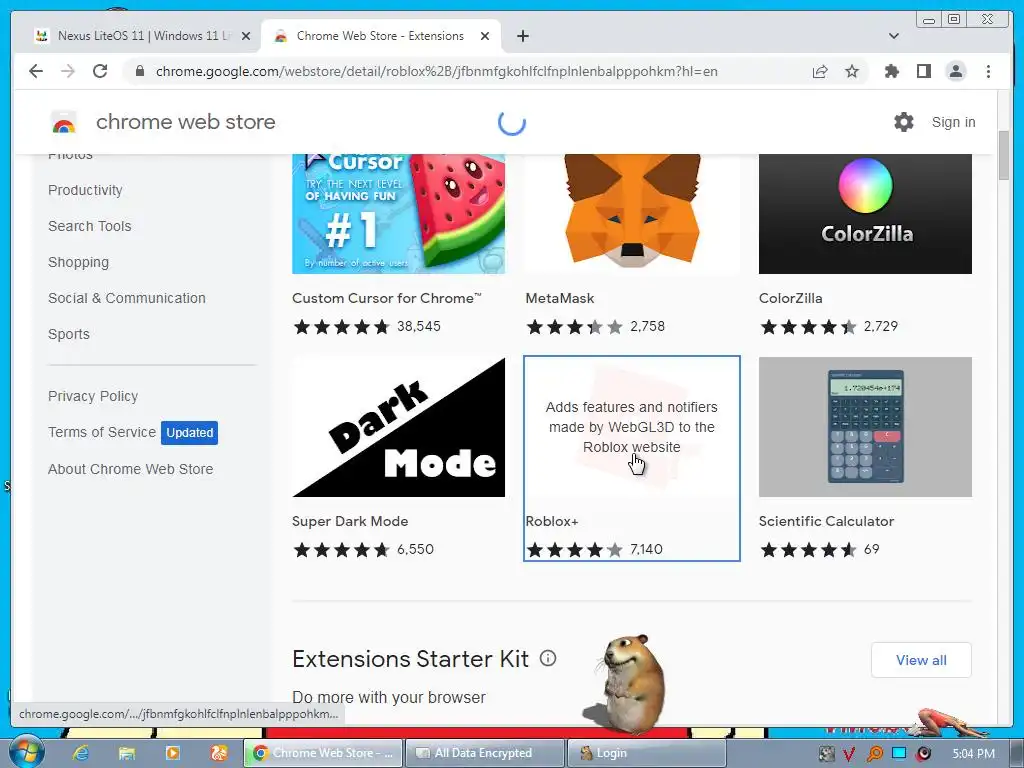Switch to All Data Encrypted window
The width and height of the screenshot is (1024, 768).
pyautogui.click(x=484, y=753)
